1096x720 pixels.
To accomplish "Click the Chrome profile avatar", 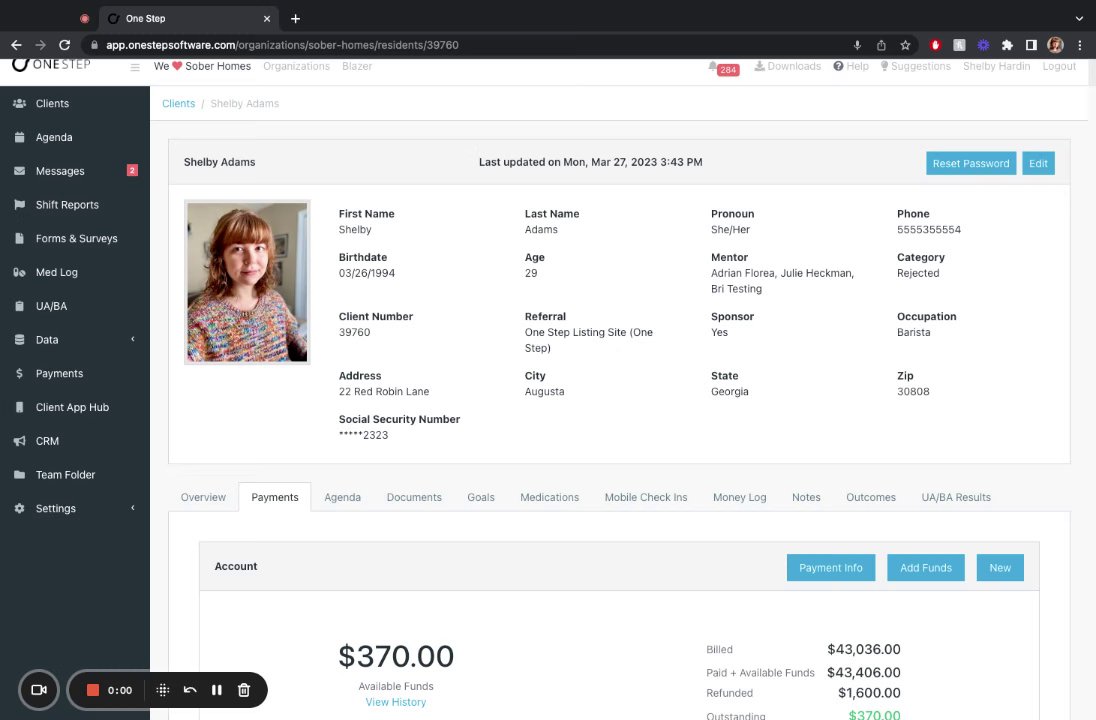I will (x=1055, y=45).
